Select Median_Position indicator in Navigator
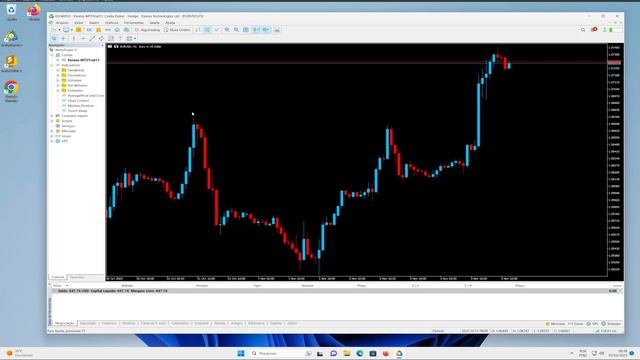640x360 pixels. pos(80,105)
